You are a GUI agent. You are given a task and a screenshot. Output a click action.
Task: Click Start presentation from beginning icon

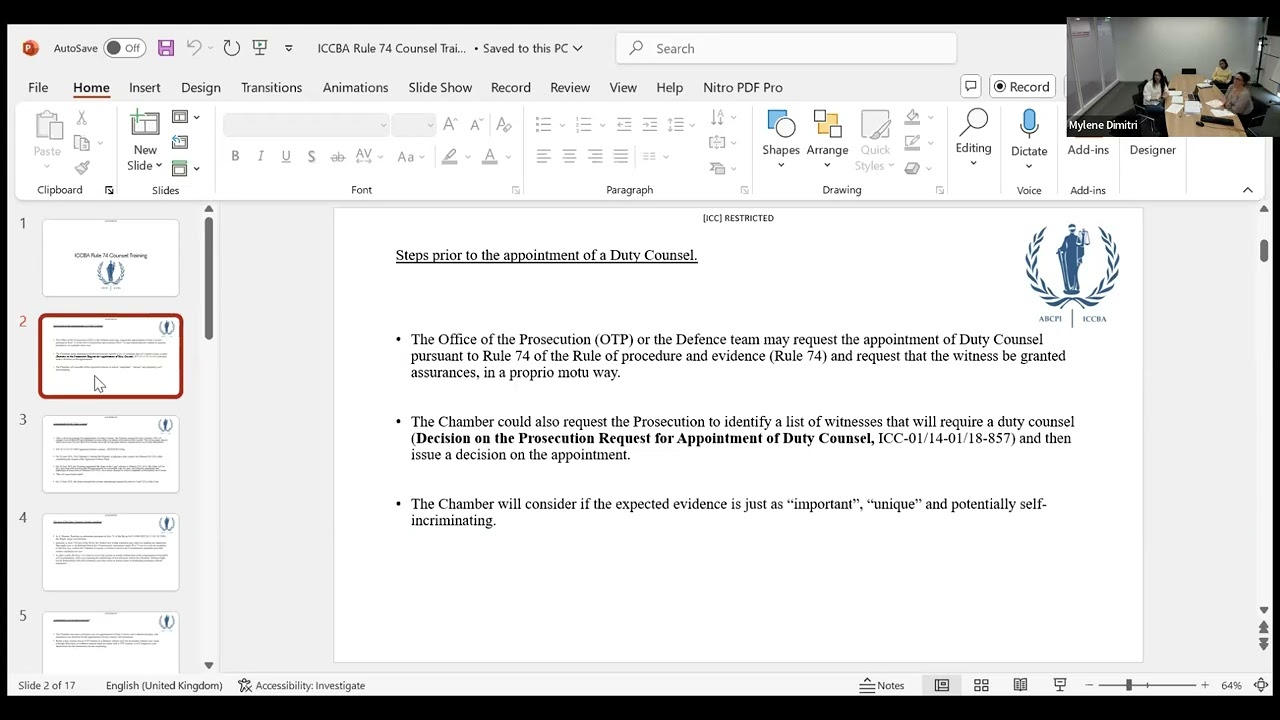[x=260, y=48]
